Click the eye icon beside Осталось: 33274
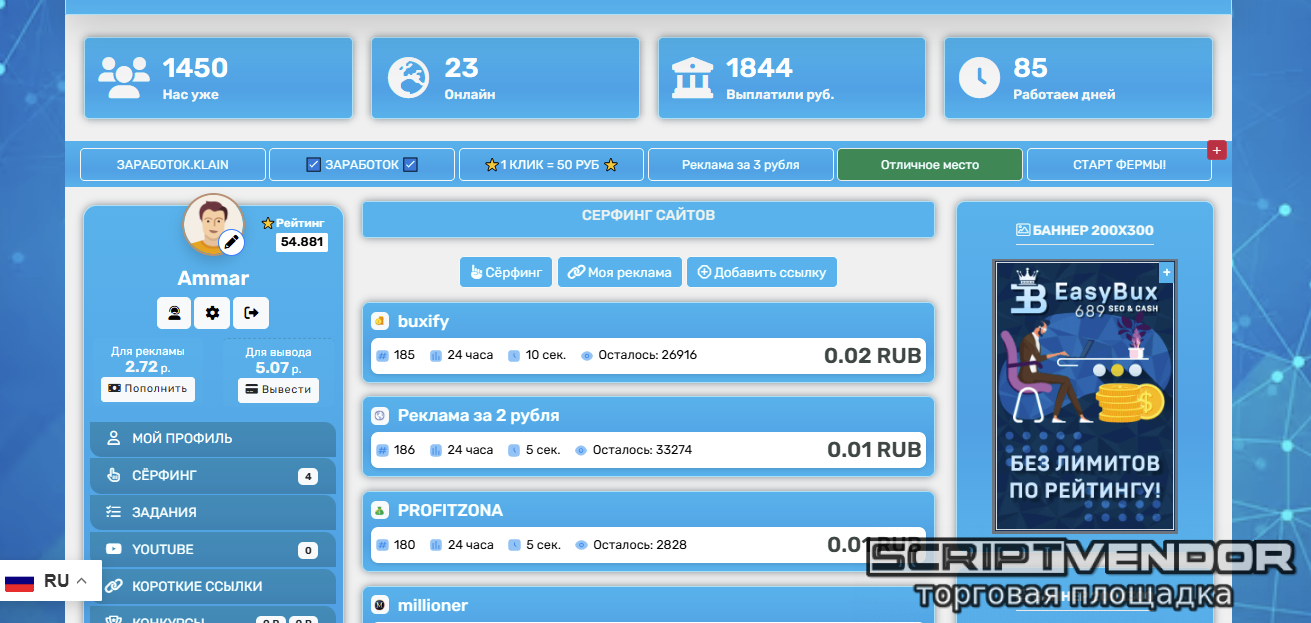 pyautogui.click(x=581, y=450)
